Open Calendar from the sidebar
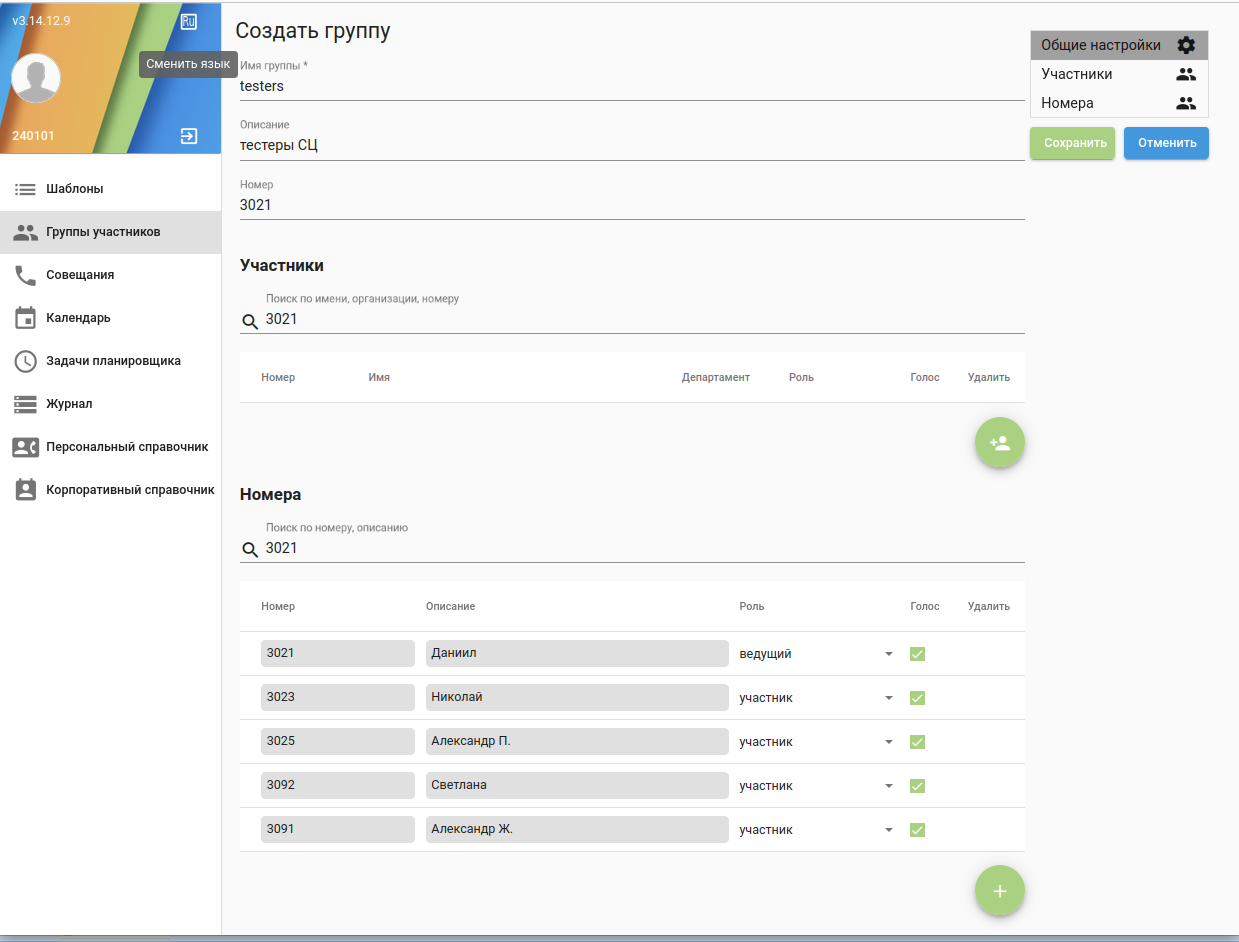 [78, 318]
